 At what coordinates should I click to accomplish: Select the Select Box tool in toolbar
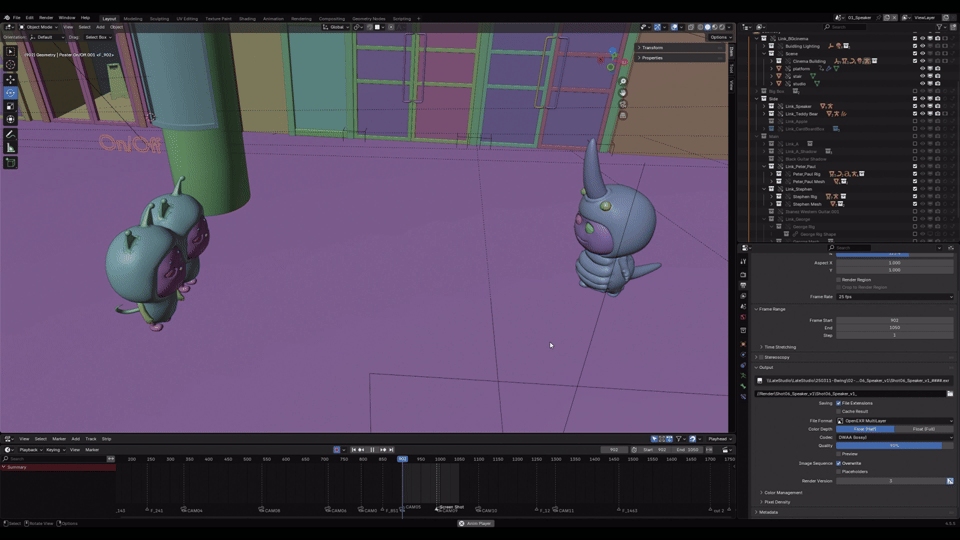point(10,51)
